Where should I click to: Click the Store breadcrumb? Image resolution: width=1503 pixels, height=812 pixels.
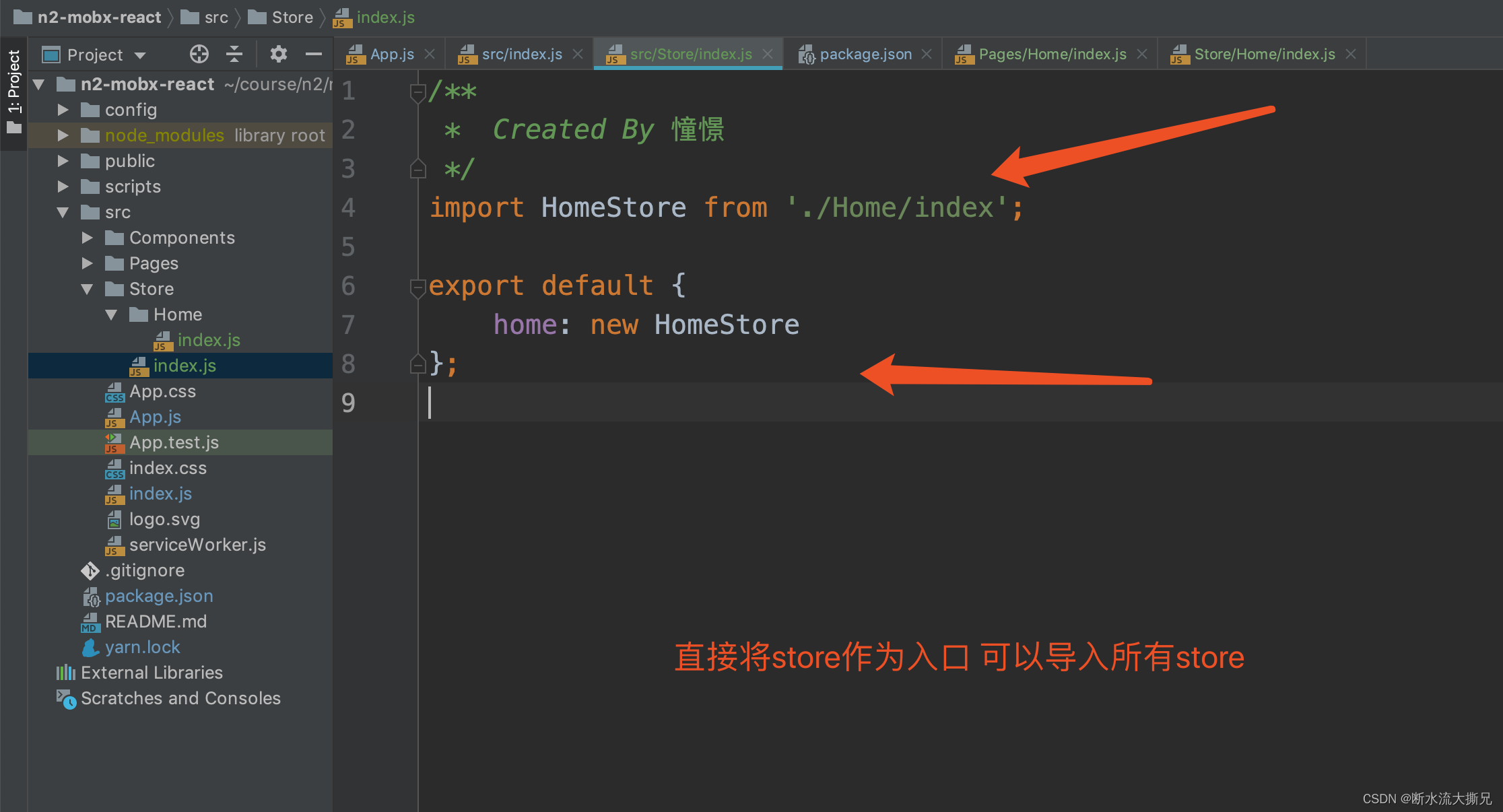click(292, 17)
